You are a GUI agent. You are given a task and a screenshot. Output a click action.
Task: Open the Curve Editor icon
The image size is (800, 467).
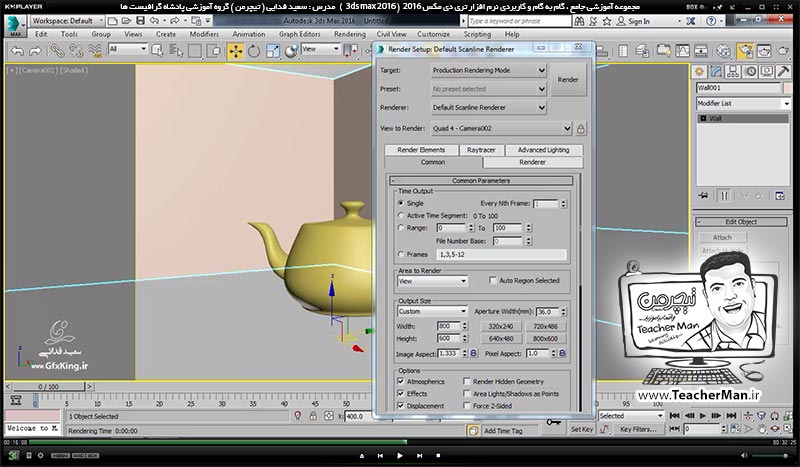[682, 51]
